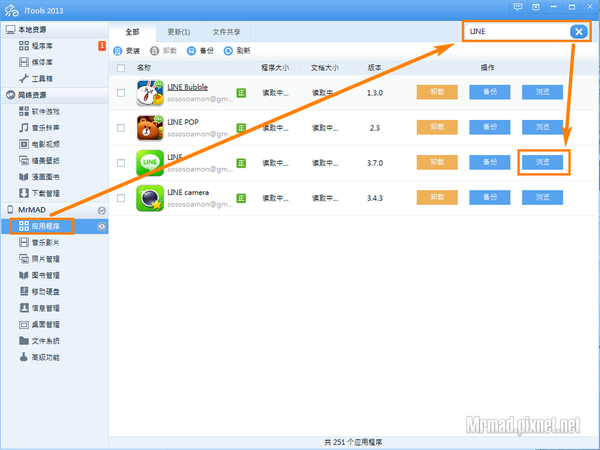The height and width of the screenshot is (450, 600).
Task: Collapse the MrMAD device section arrow
Action: [101, 210]
